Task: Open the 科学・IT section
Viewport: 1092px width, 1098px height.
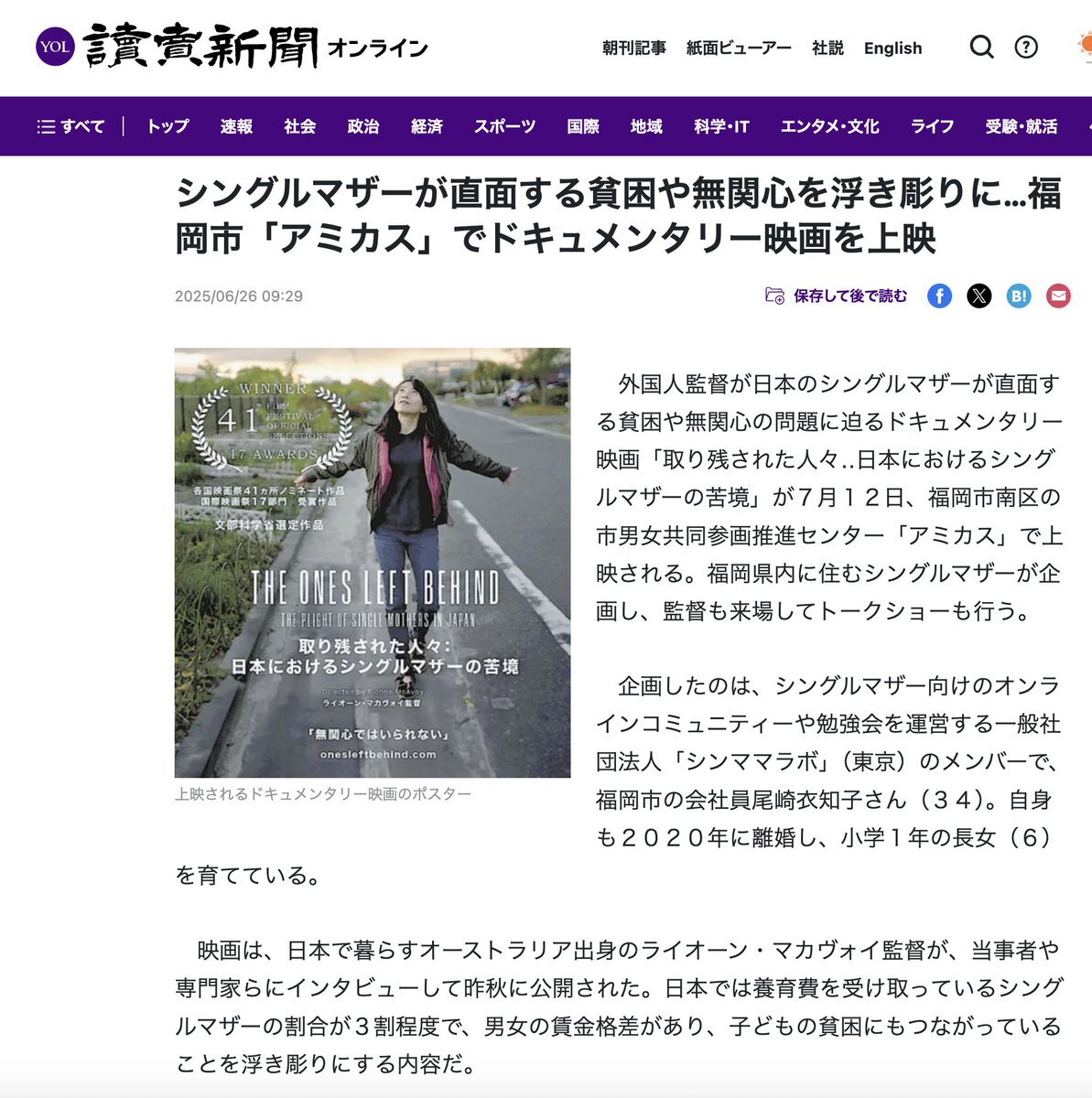Action: pos(721,126)
